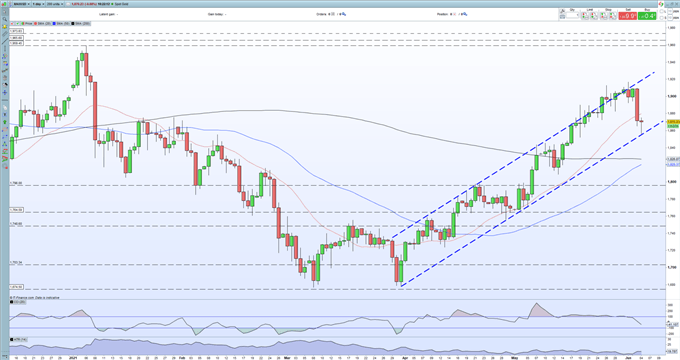This screenshot has width=680, height=360.
Task: Open the 1 day timeframe dropdown
Action: pos(38,4)
